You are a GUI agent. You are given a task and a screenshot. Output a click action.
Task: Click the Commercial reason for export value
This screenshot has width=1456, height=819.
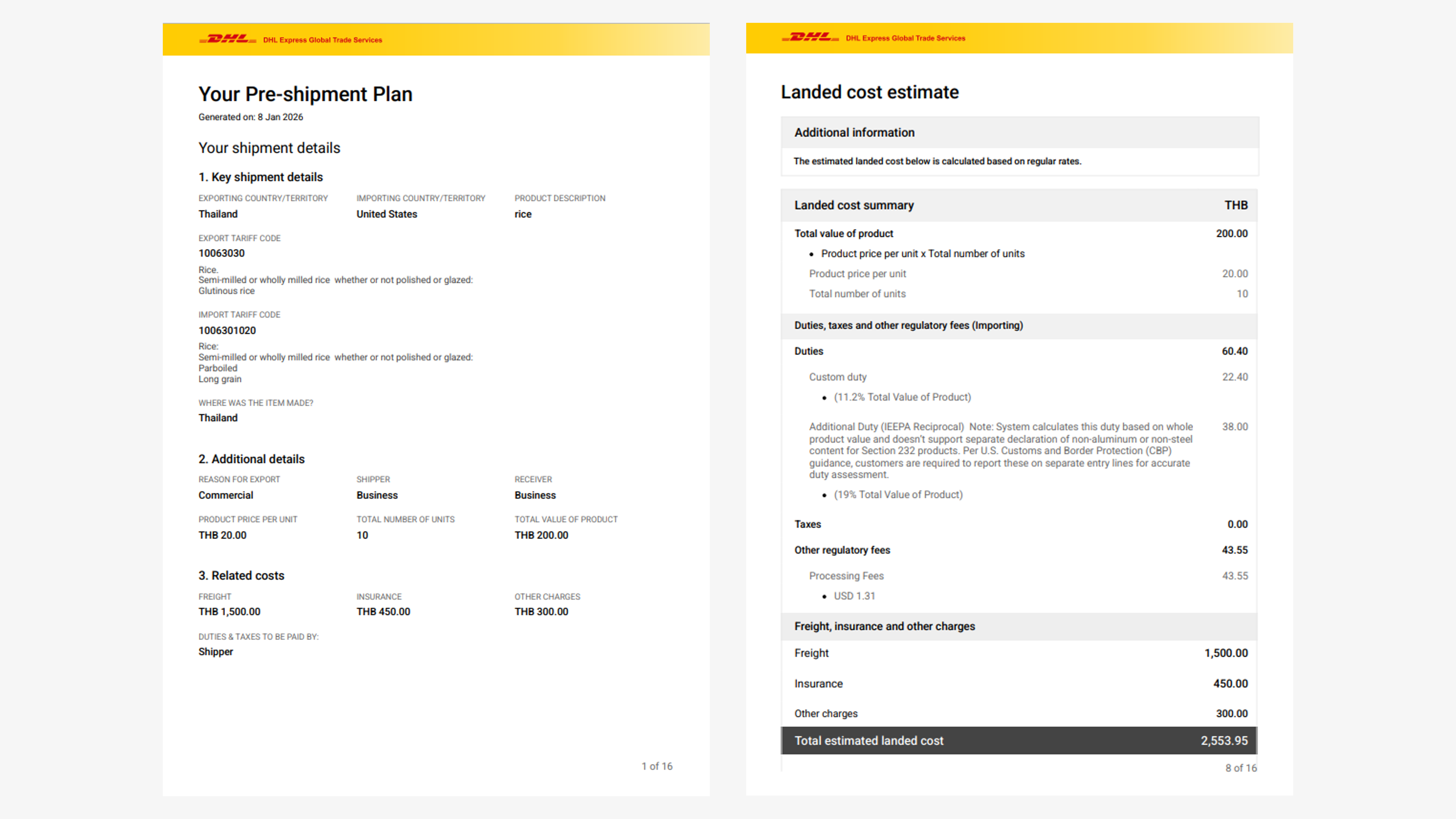[226, 495]
